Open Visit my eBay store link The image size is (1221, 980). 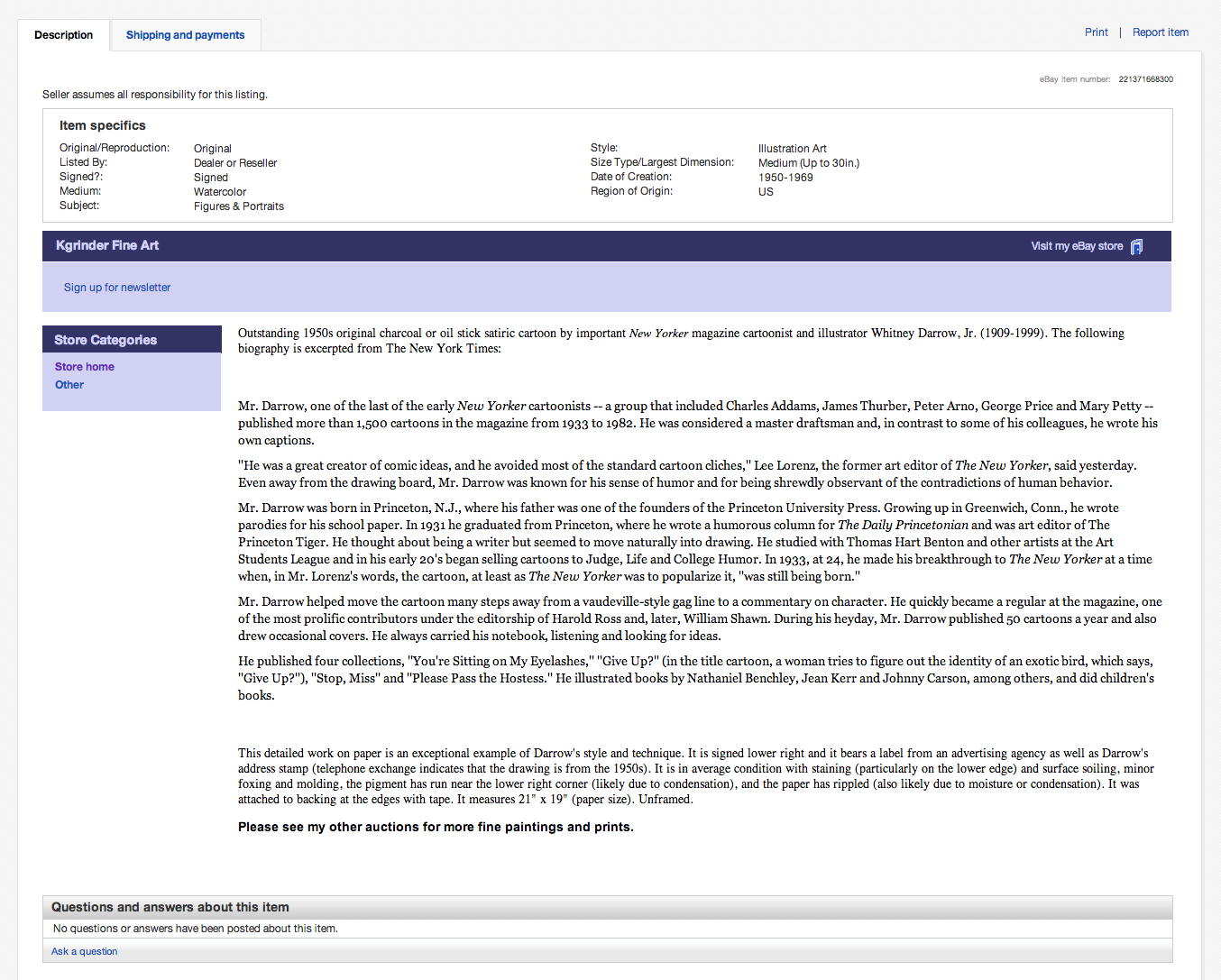[x=1077, y=246]
